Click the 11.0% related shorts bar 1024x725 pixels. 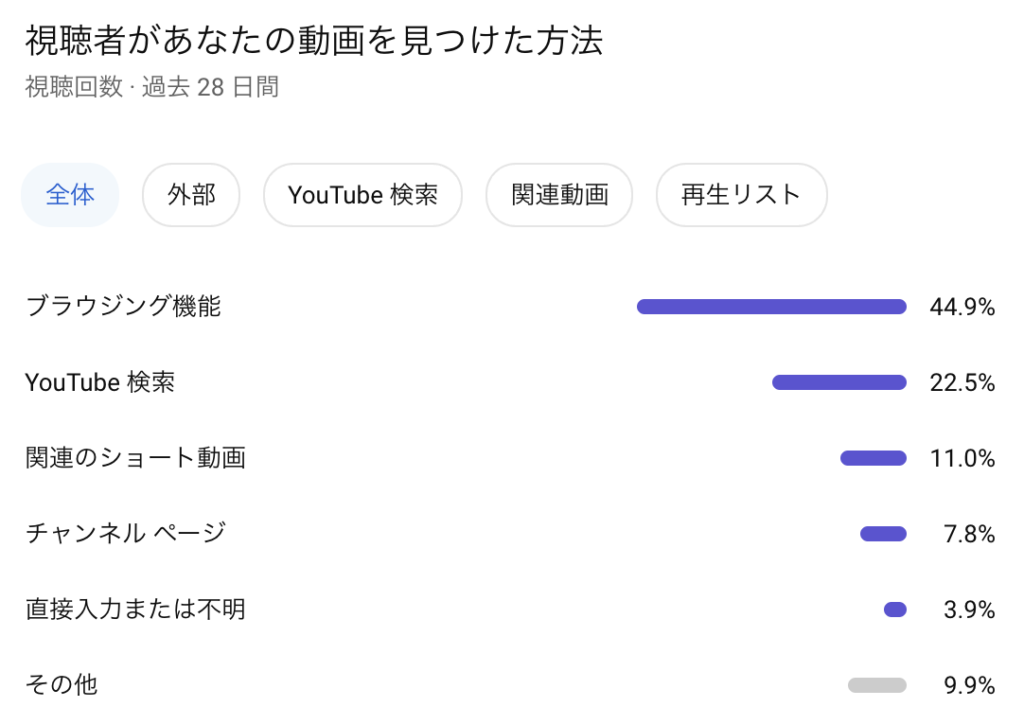[x=873, y=458]
